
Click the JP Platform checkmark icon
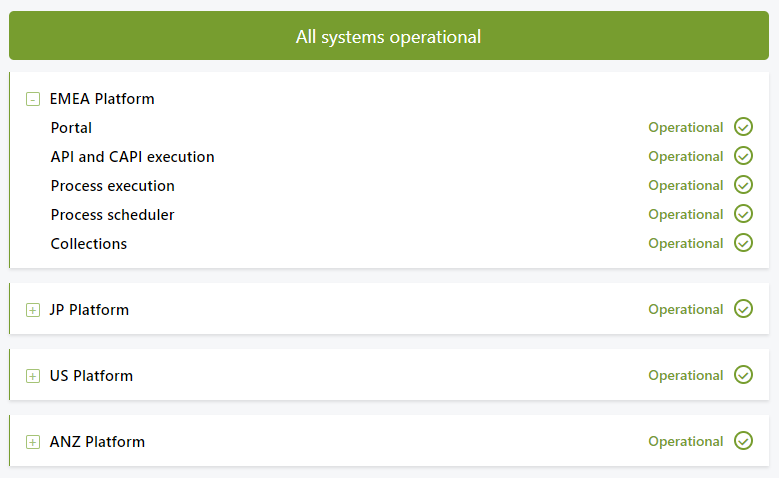point(743,309)
